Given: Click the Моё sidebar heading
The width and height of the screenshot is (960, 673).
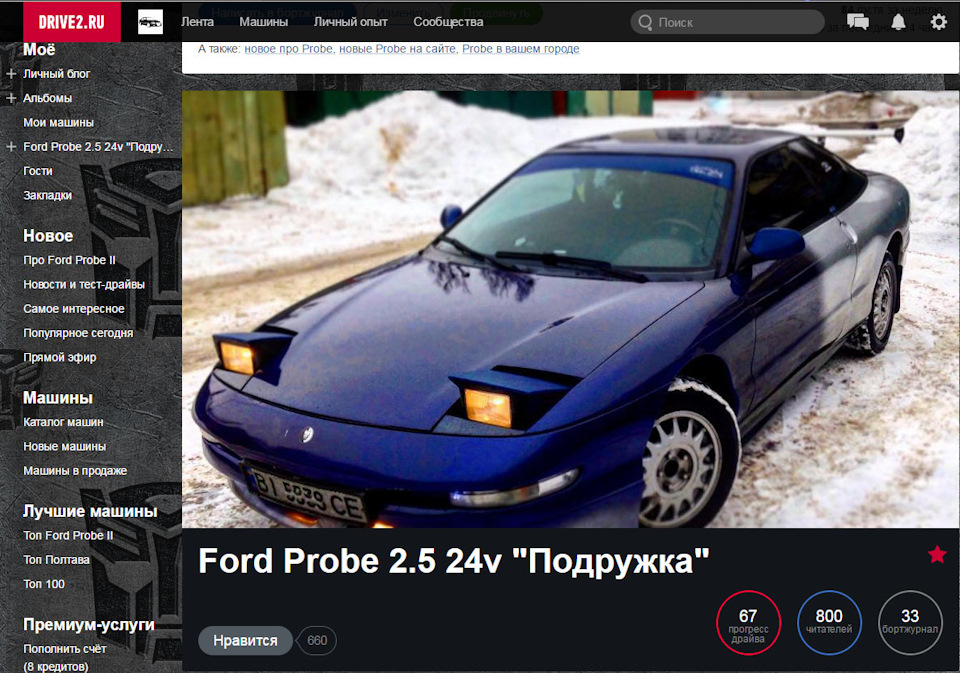Looking at the screenshot, I should 39,50.
